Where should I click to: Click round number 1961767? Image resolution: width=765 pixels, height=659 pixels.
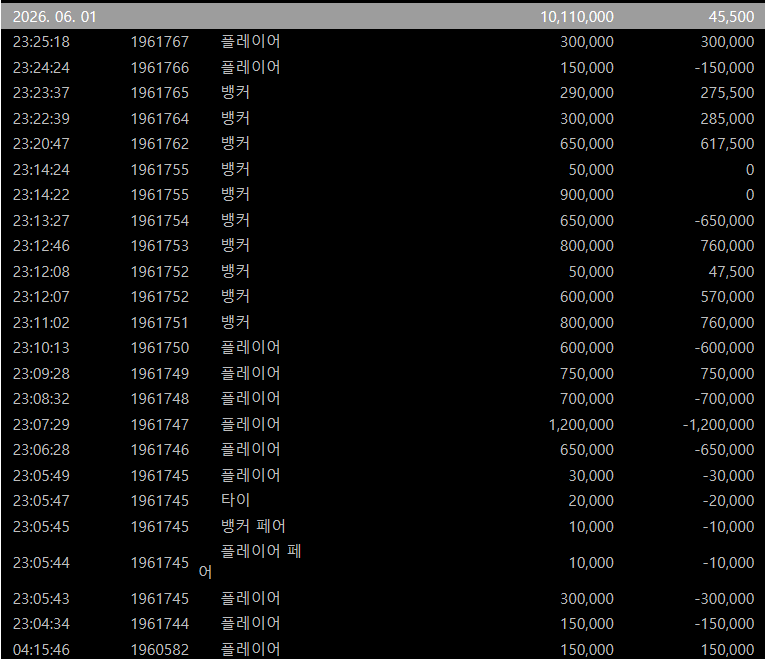click(x=160, y=42)
